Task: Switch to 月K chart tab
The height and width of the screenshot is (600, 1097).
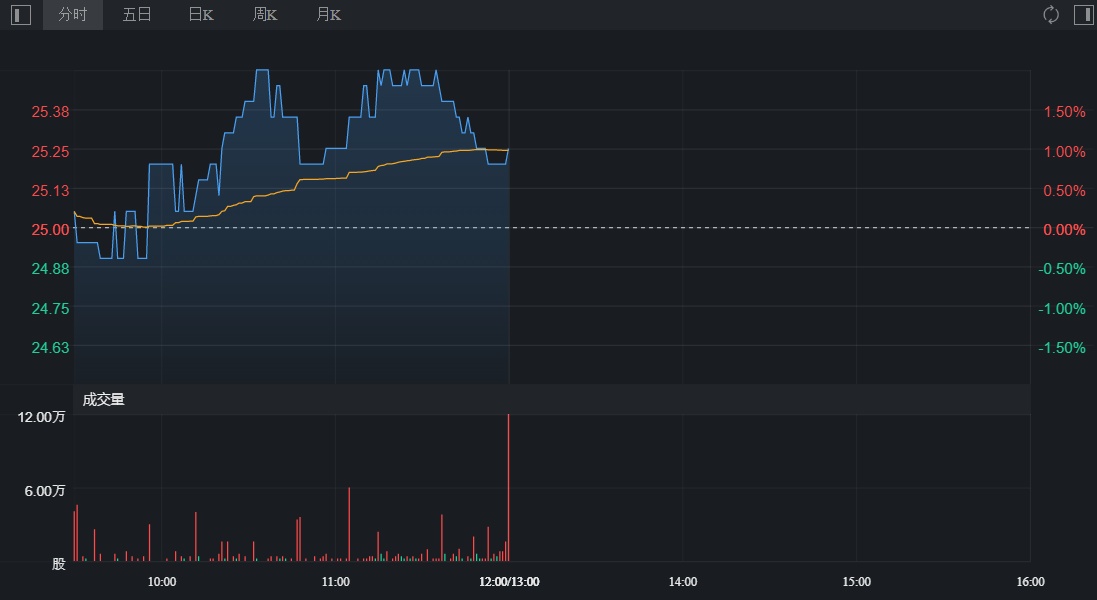Action: 328,15
